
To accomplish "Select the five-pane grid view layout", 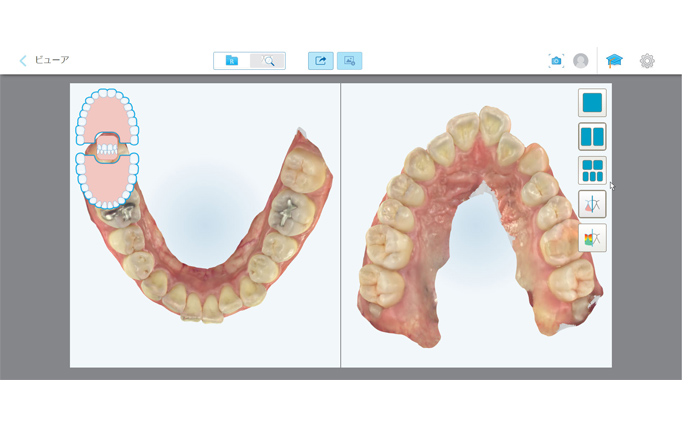I will (592, 170).
